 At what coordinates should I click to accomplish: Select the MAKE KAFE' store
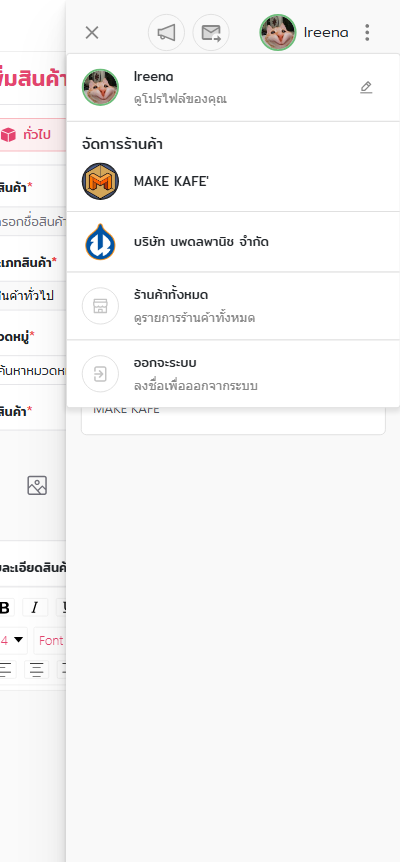point(233,181)
